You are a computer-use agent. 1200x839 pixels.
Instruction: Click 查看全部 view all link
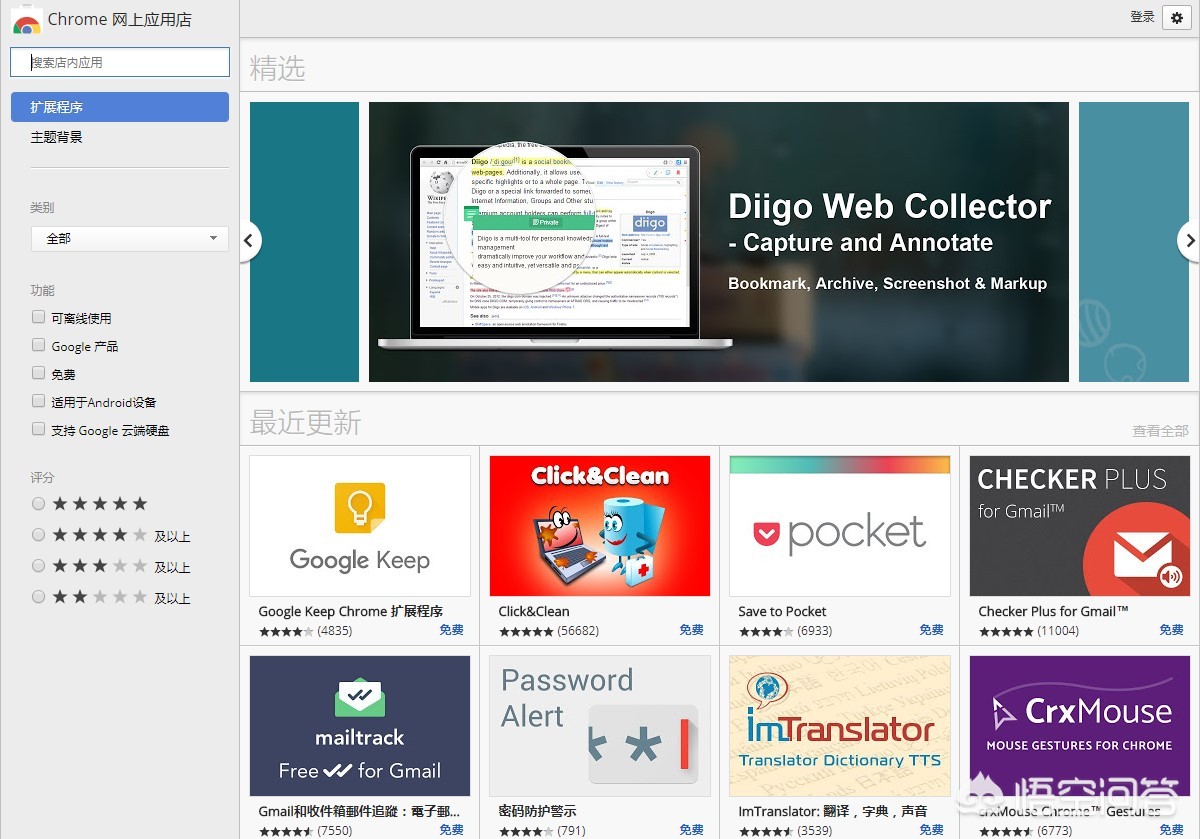1160,431
